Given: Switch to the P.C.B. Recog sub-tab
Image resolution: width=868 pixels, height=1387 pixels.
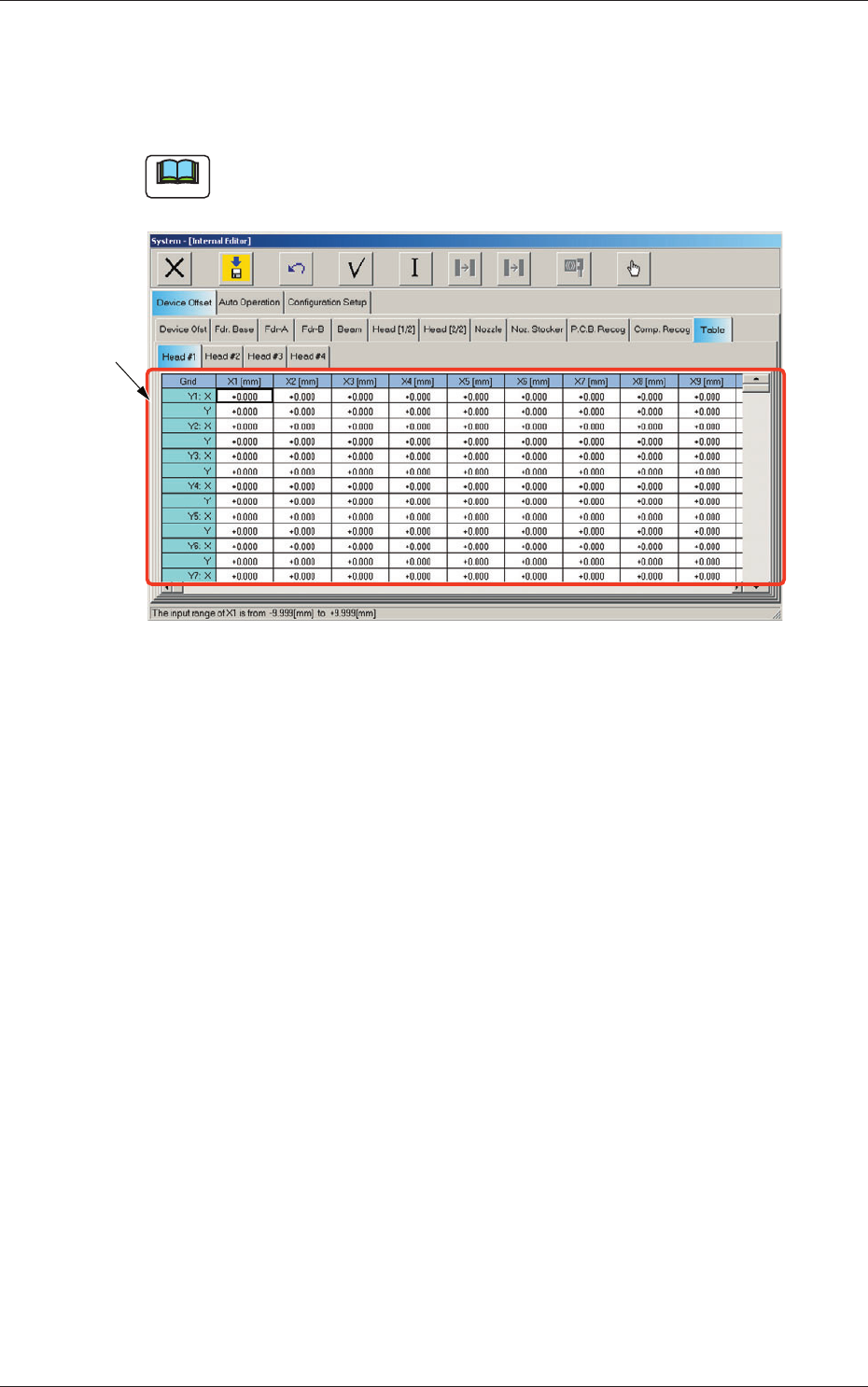Looking at the screenshot, I should (598, 329).
